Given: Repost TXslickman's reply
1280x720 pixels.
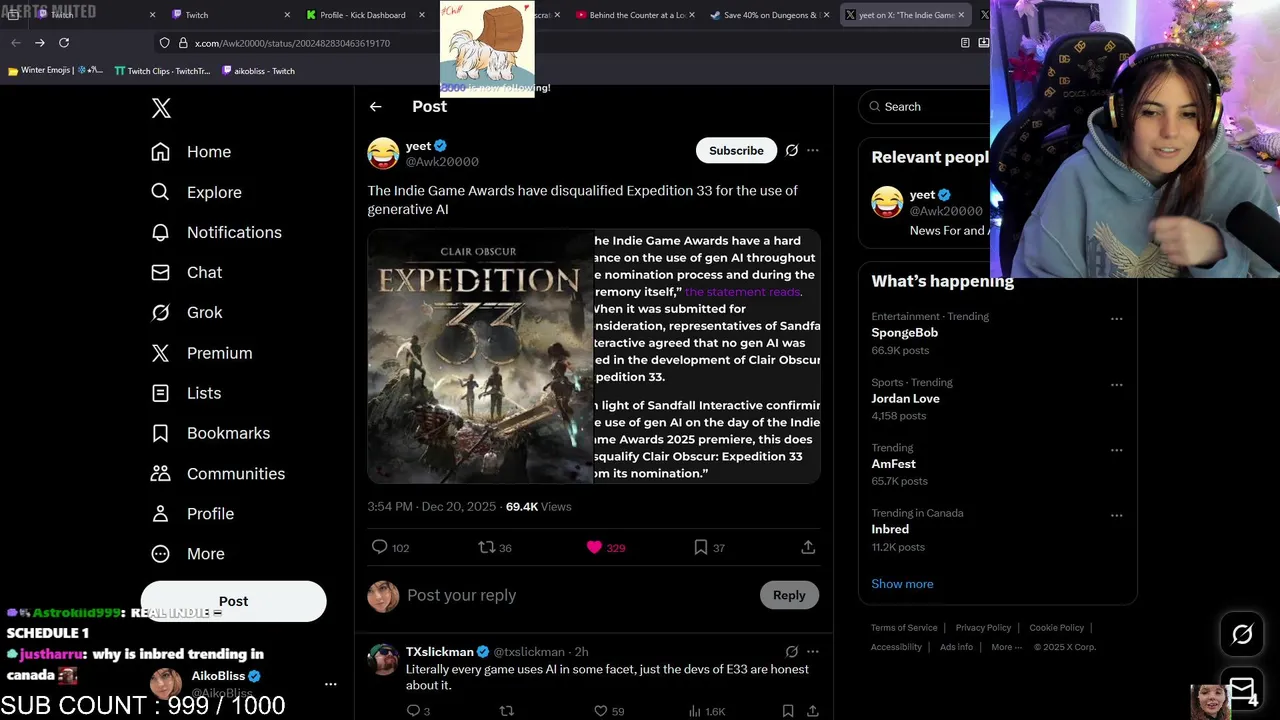Looking at the screenshot, I should (506, 711).
